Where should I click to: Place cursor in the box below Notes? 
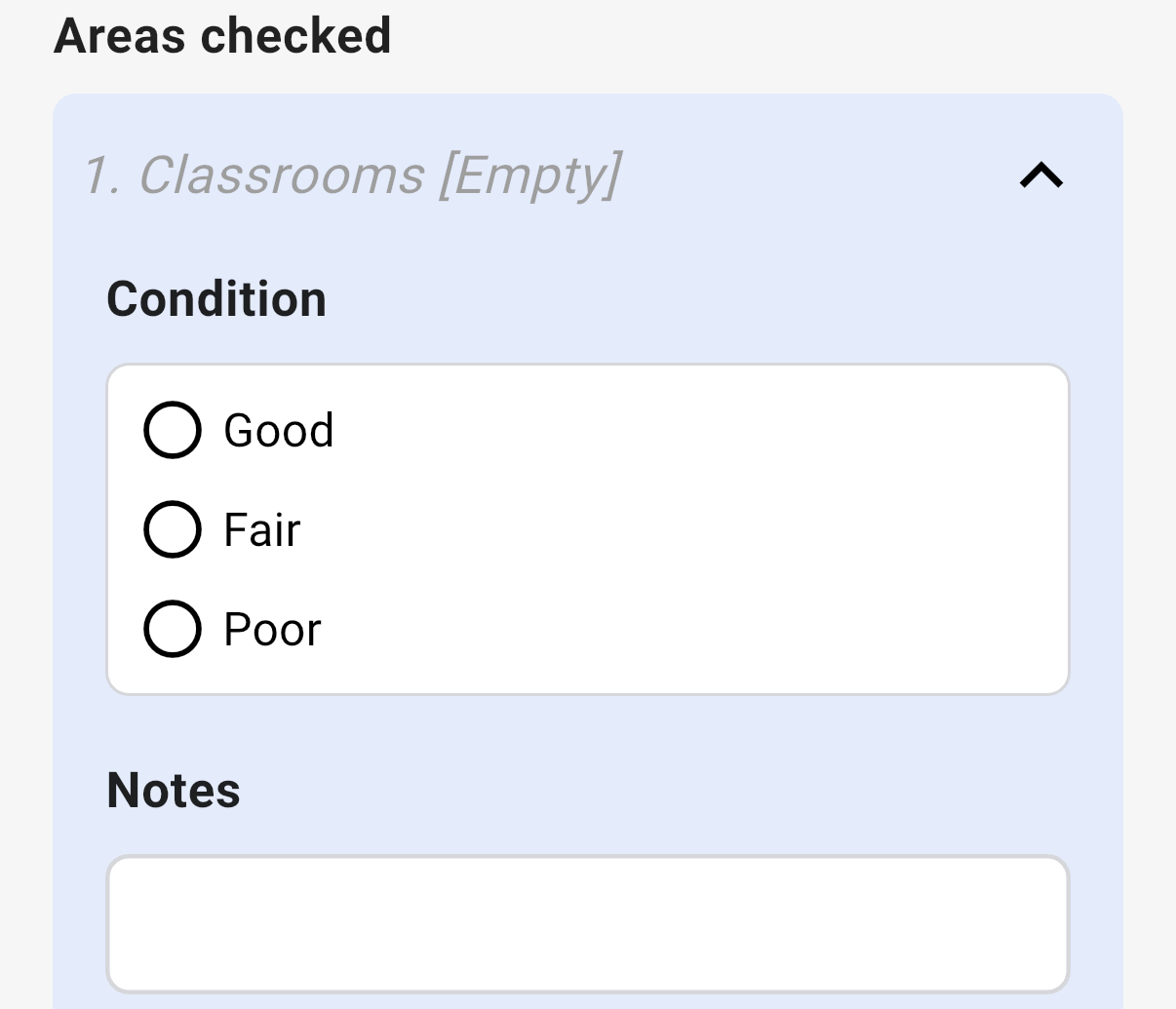[x=588, y=924]
